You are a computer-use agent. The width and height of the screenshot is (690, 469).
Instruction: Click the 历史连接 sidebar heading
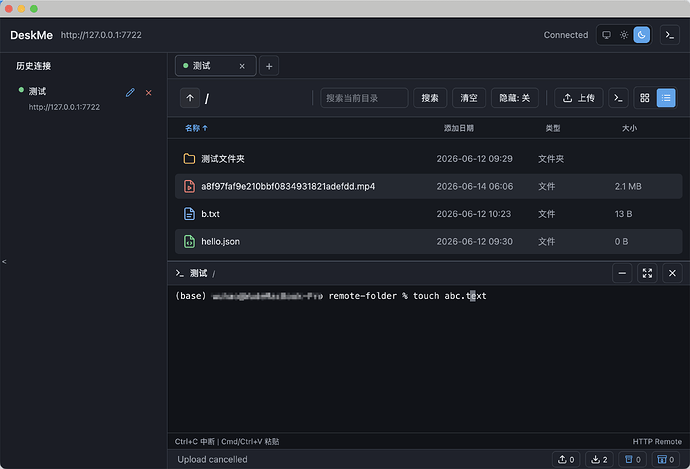[x=33, y=66]
